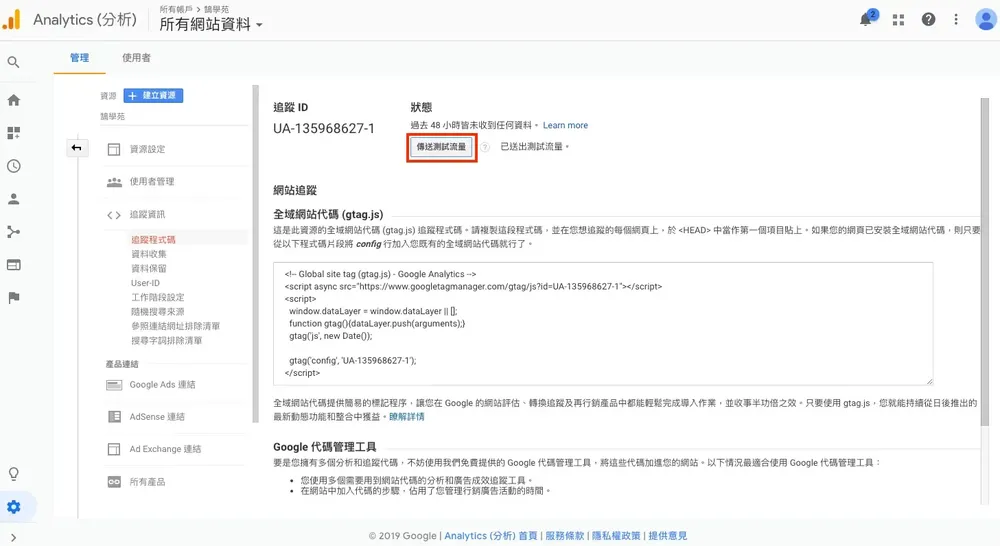Open Google apps grid icon
The width and height of the screenshot is (1000, 546).
[898, 20]
